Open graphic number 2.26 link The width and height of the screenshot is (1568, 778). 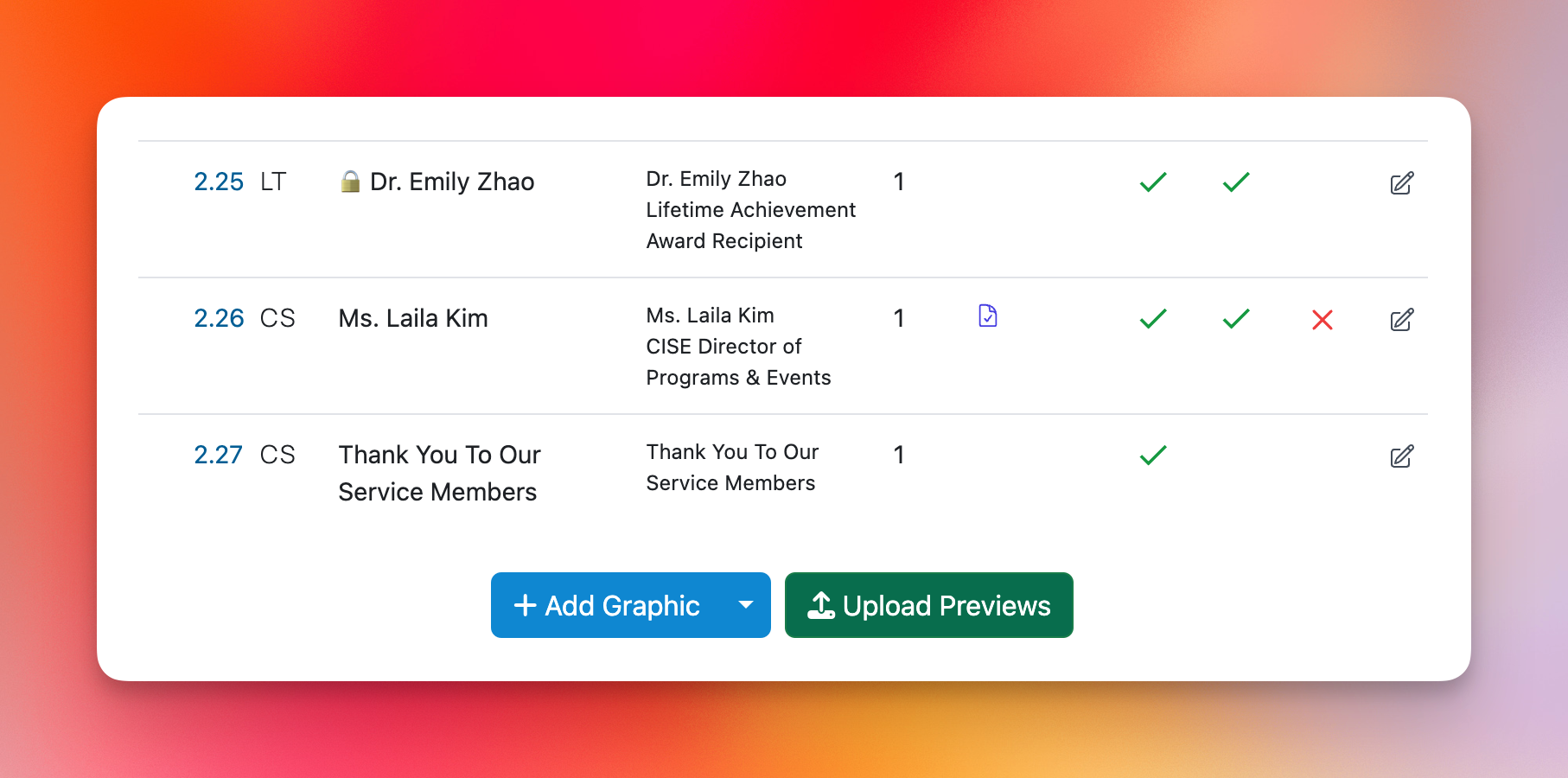[x=219, y=318]
